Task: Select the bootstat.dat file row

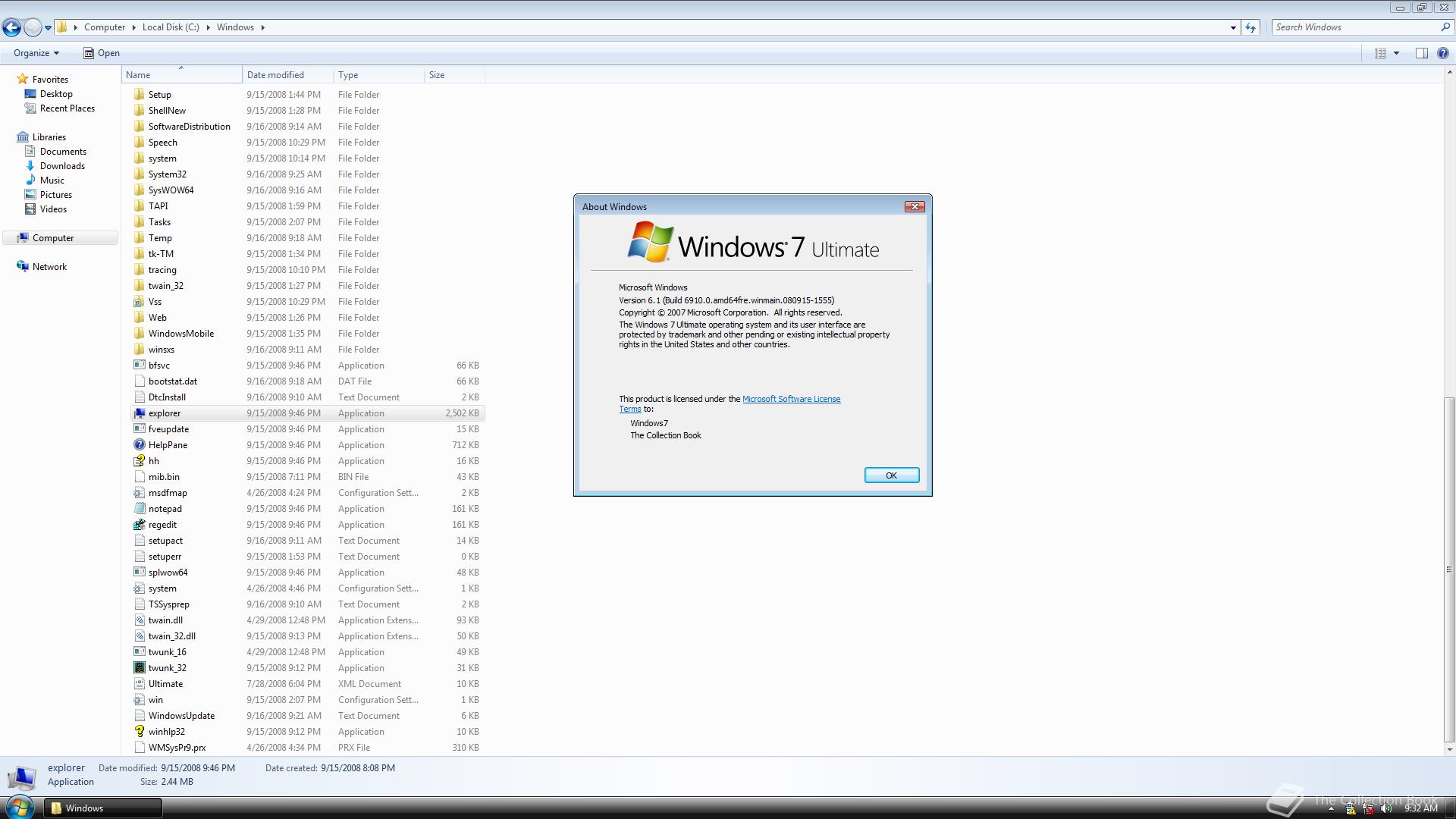Action: 307,381
